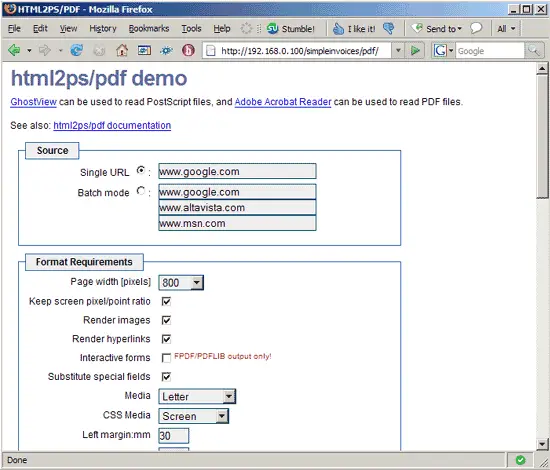Click the thumbs down icon
This screenshot has width=550, height=470.
click(x=389, y=28)
